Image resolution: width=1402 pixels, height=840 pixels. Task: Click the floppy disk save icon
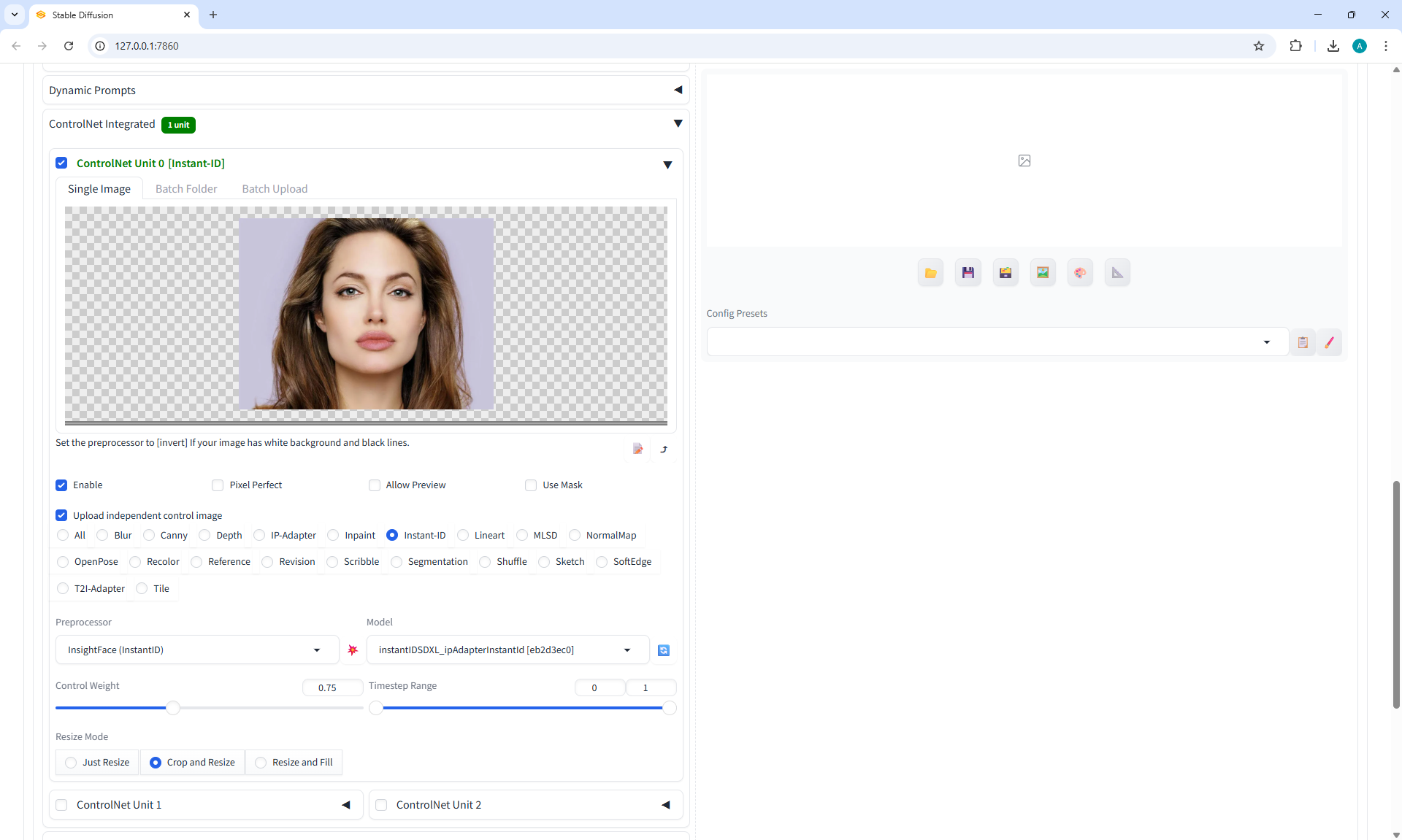[968, 273]
